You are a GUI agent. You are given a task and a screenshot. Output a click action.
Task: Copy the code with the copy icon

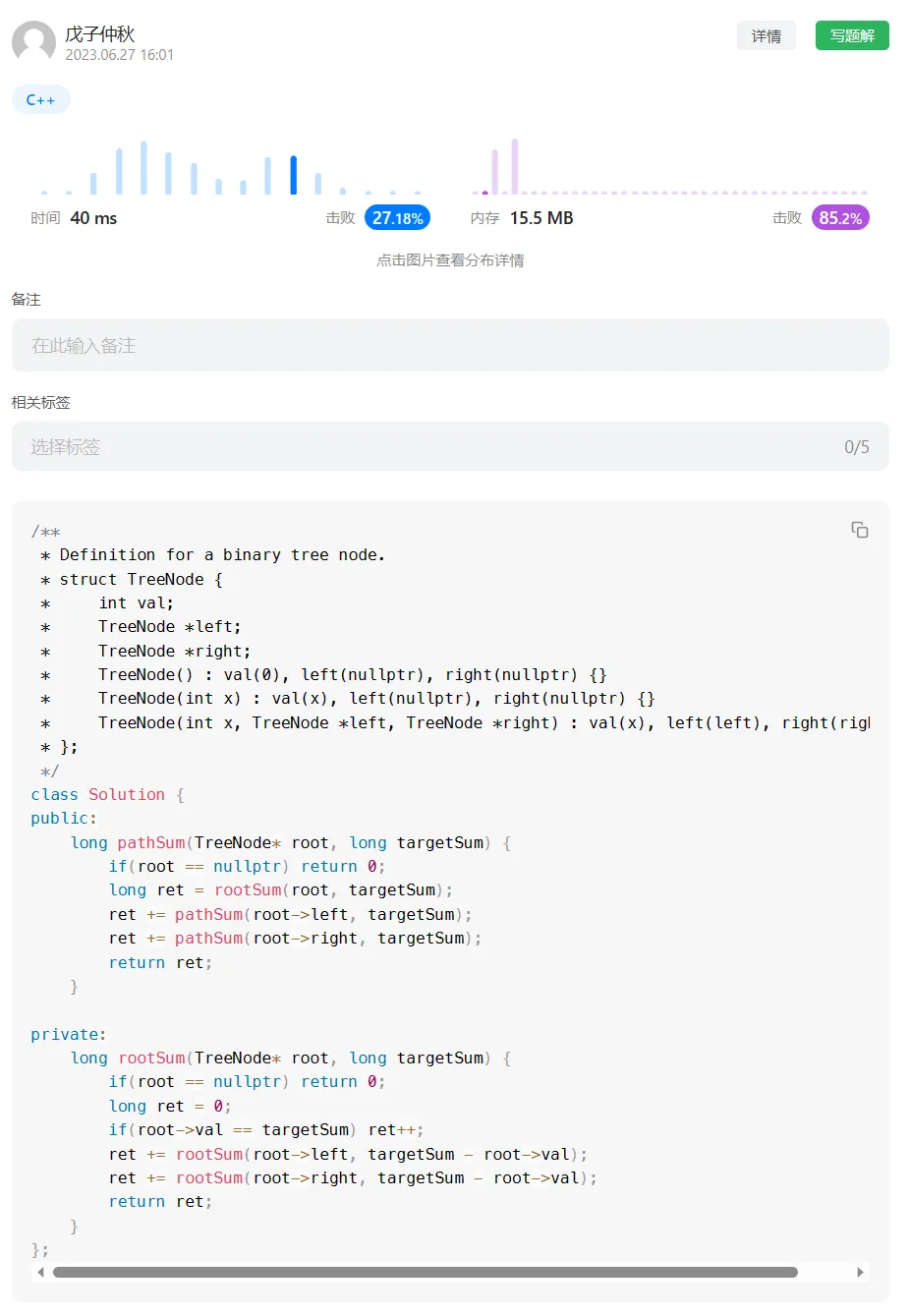click(859, 530)
